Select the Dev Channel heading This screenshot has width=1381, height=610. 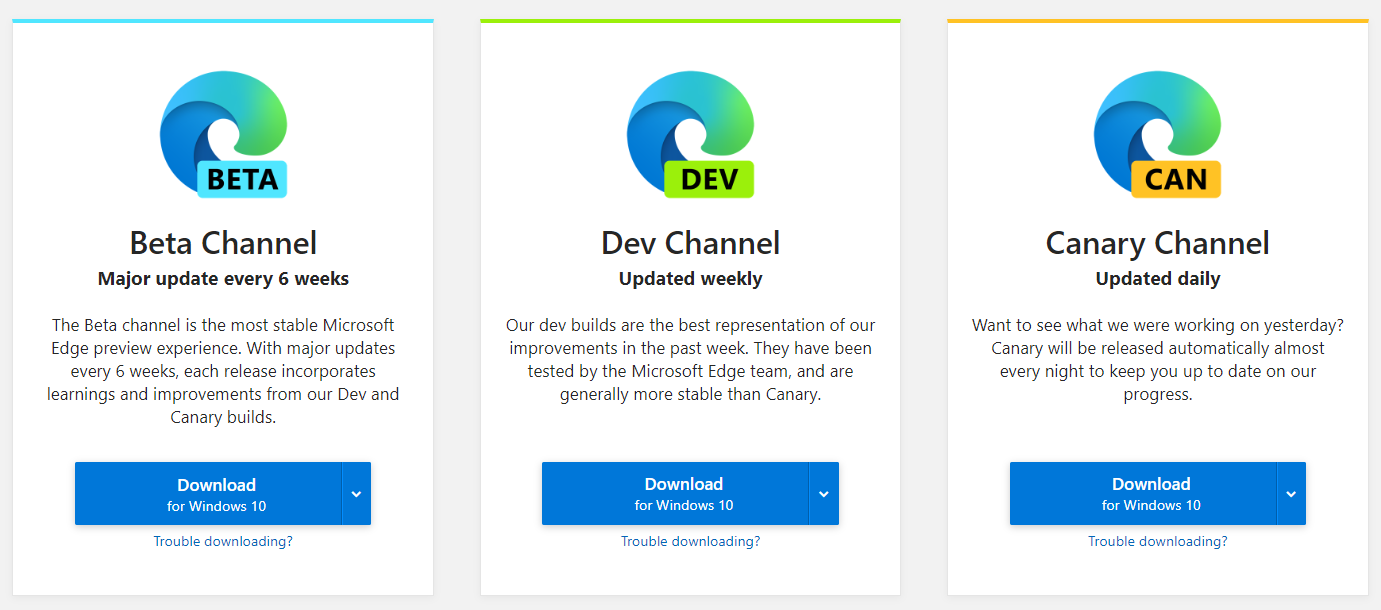coord(690,243)
